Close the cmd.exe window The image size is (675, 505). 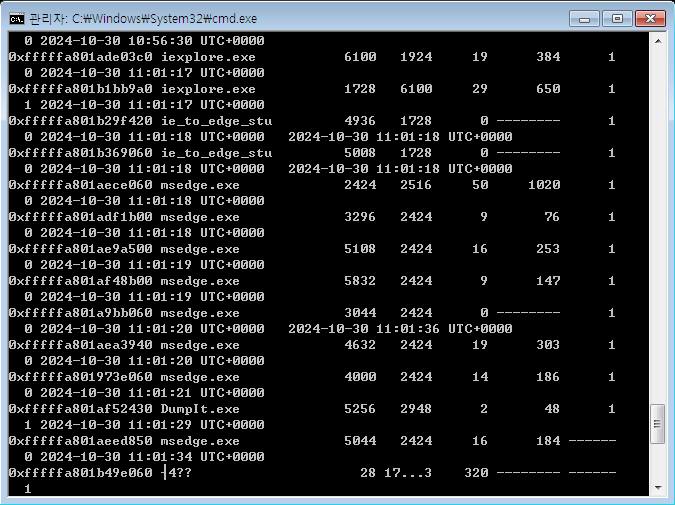pos(650,19)
